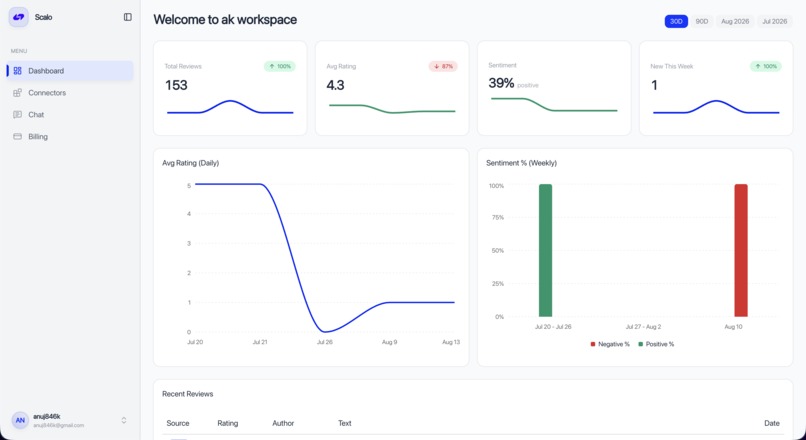Image resolution: width=806 pixels, height=440 pixels.
Task: Click the Avg Rating sparkline chart
Action: (392, 108)
